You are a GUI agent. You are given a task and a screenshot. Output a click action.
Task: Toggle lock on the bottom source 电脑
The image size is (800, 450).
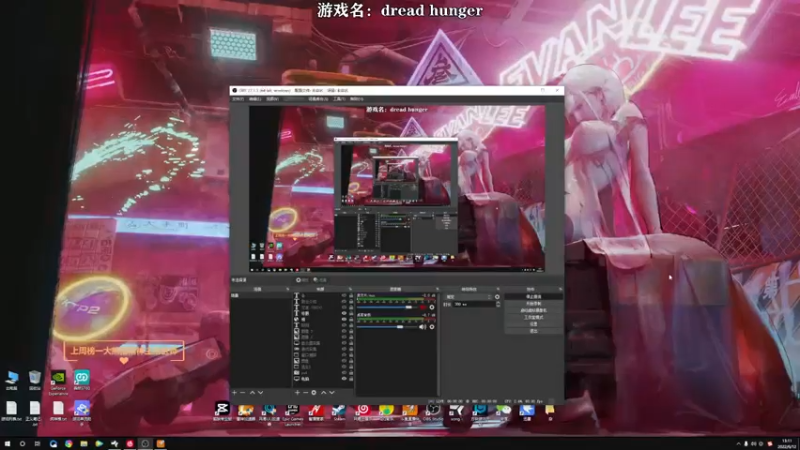(x=351, y=379)
